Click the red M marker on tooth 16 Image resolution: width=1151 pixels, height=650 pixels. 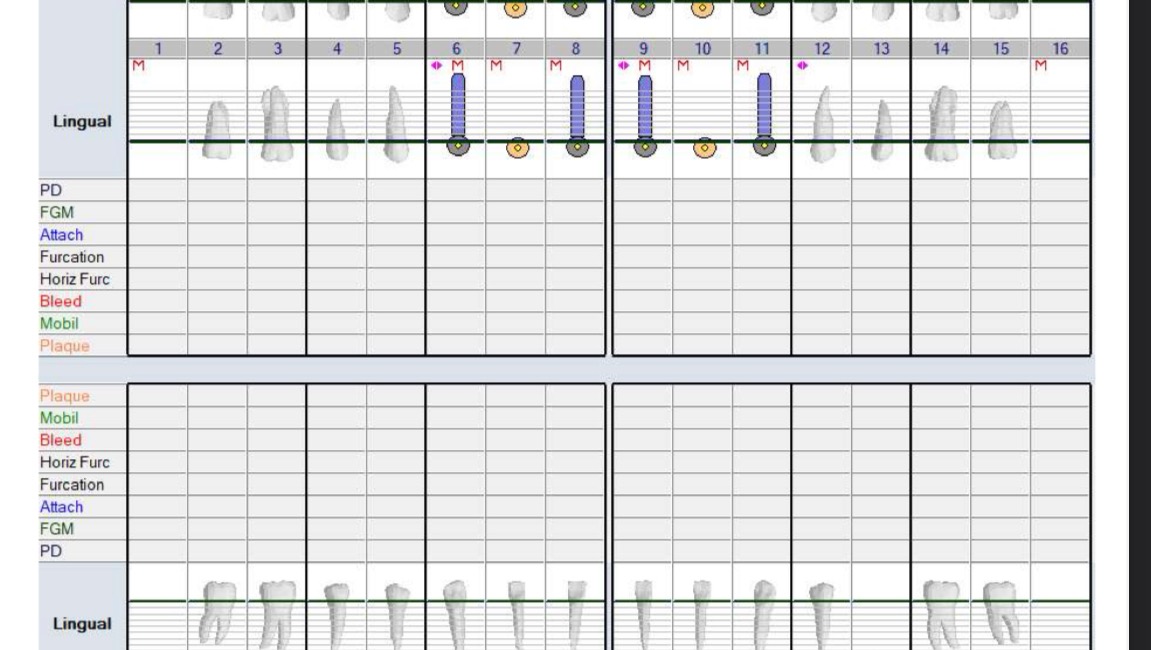[1040, 65]
